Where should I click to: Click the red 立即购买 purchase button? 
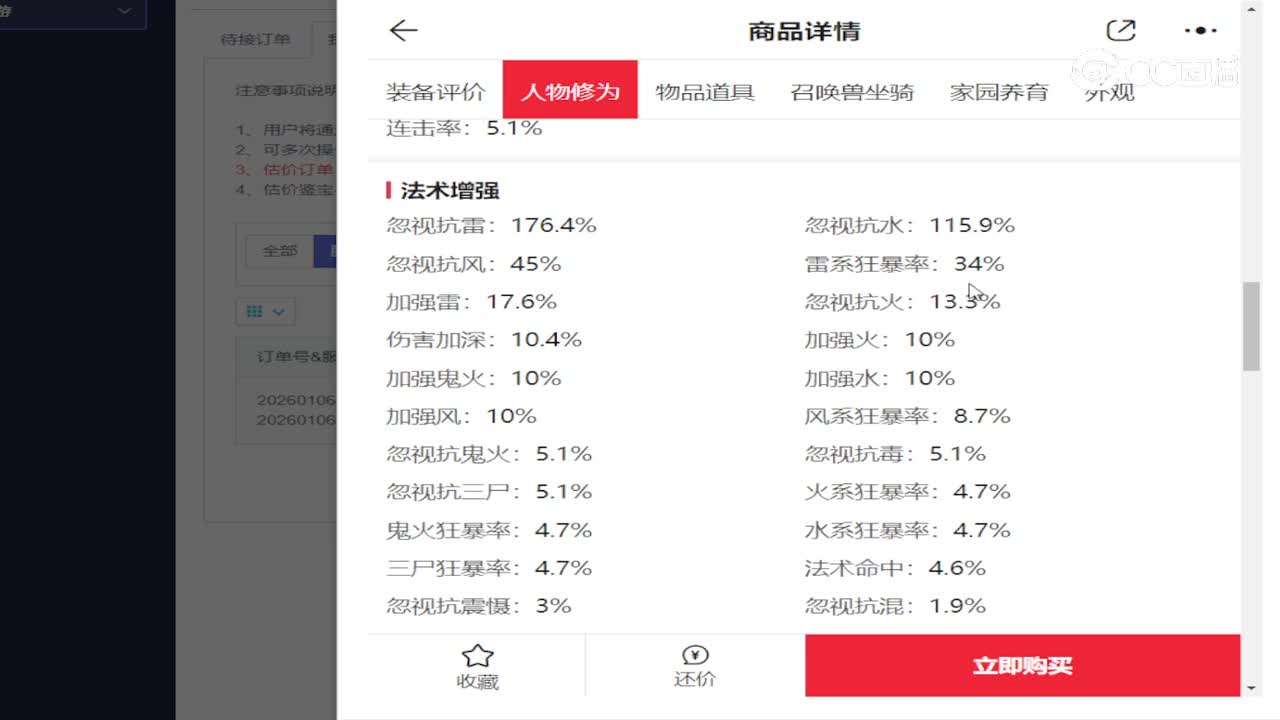[1022, 665]
